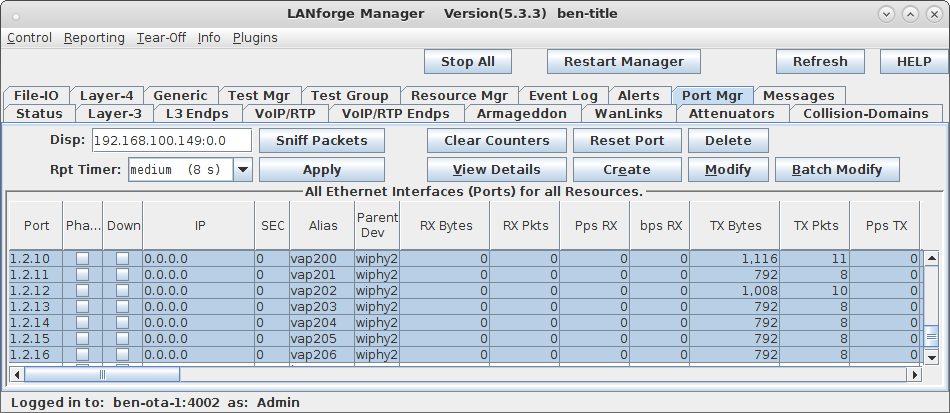Switch to the Collision-Domains tab
Screen dimensions: 950x413
pos(866,113)
